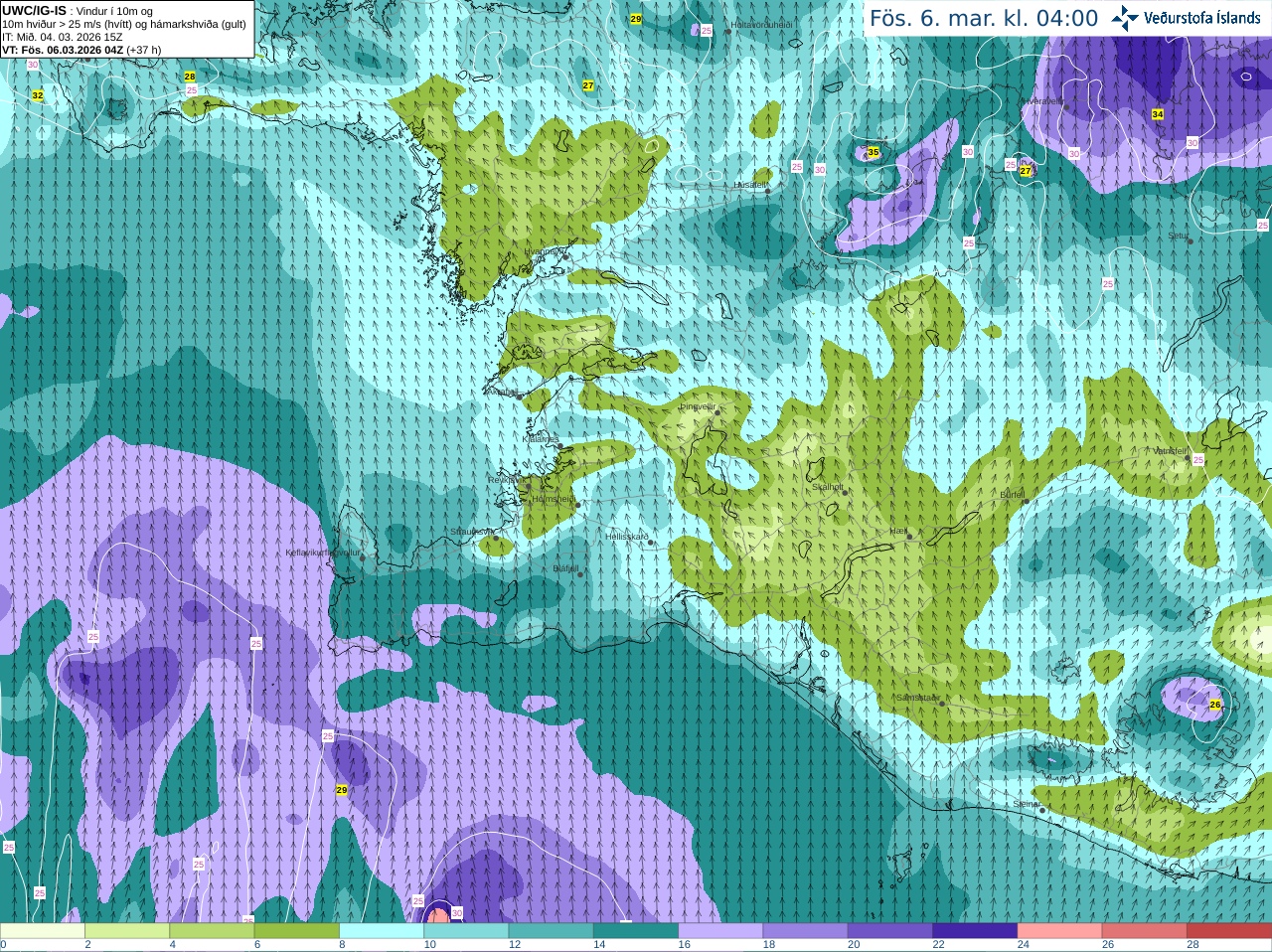The height and width of the screenshot is (952, 1272).
Task: Click the 4–6 m/s green legend swatch
Action: tap(212, 931)
